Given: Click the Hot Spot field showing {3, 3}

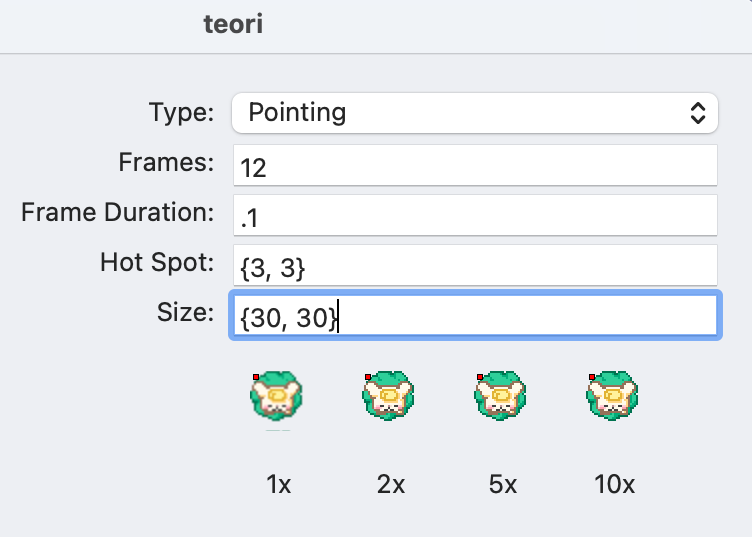Looking at the screenshot, I should click(x=475, y=265).
